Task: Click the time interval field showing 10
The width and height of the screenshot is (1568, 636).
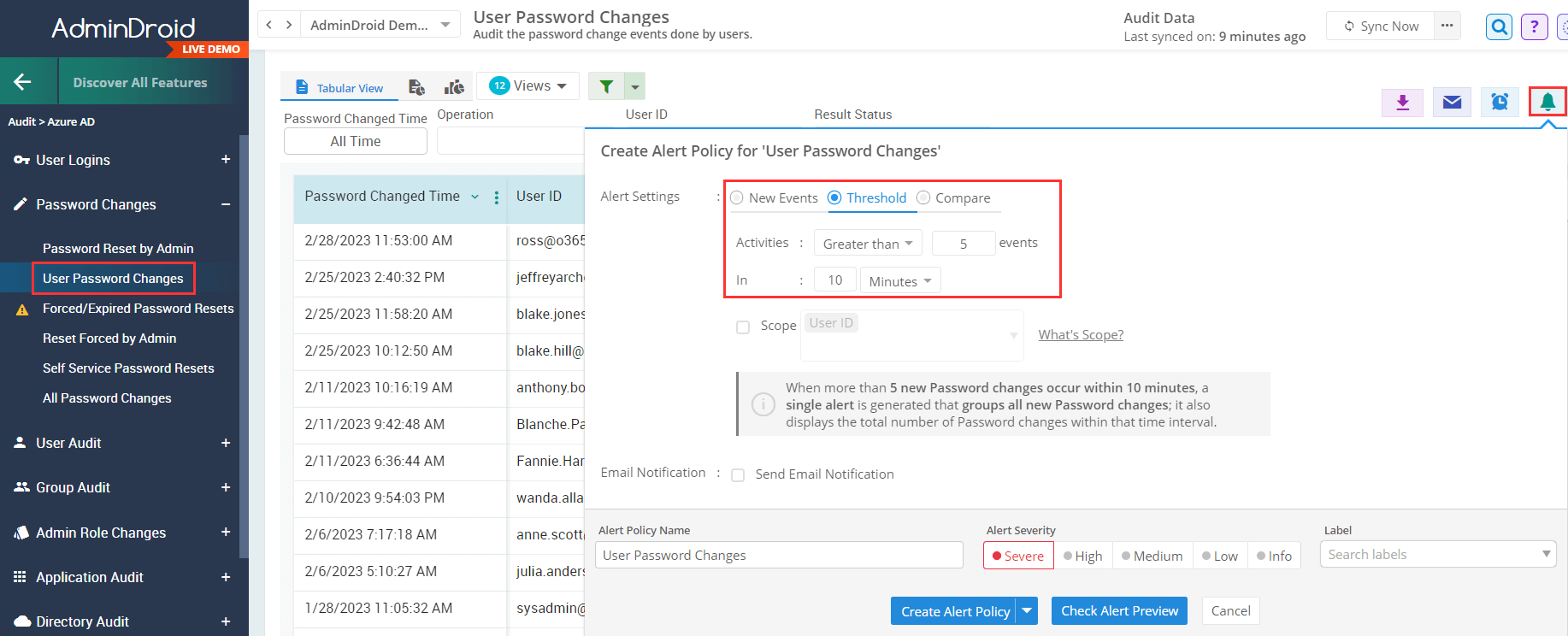Action: click(835, 280)
